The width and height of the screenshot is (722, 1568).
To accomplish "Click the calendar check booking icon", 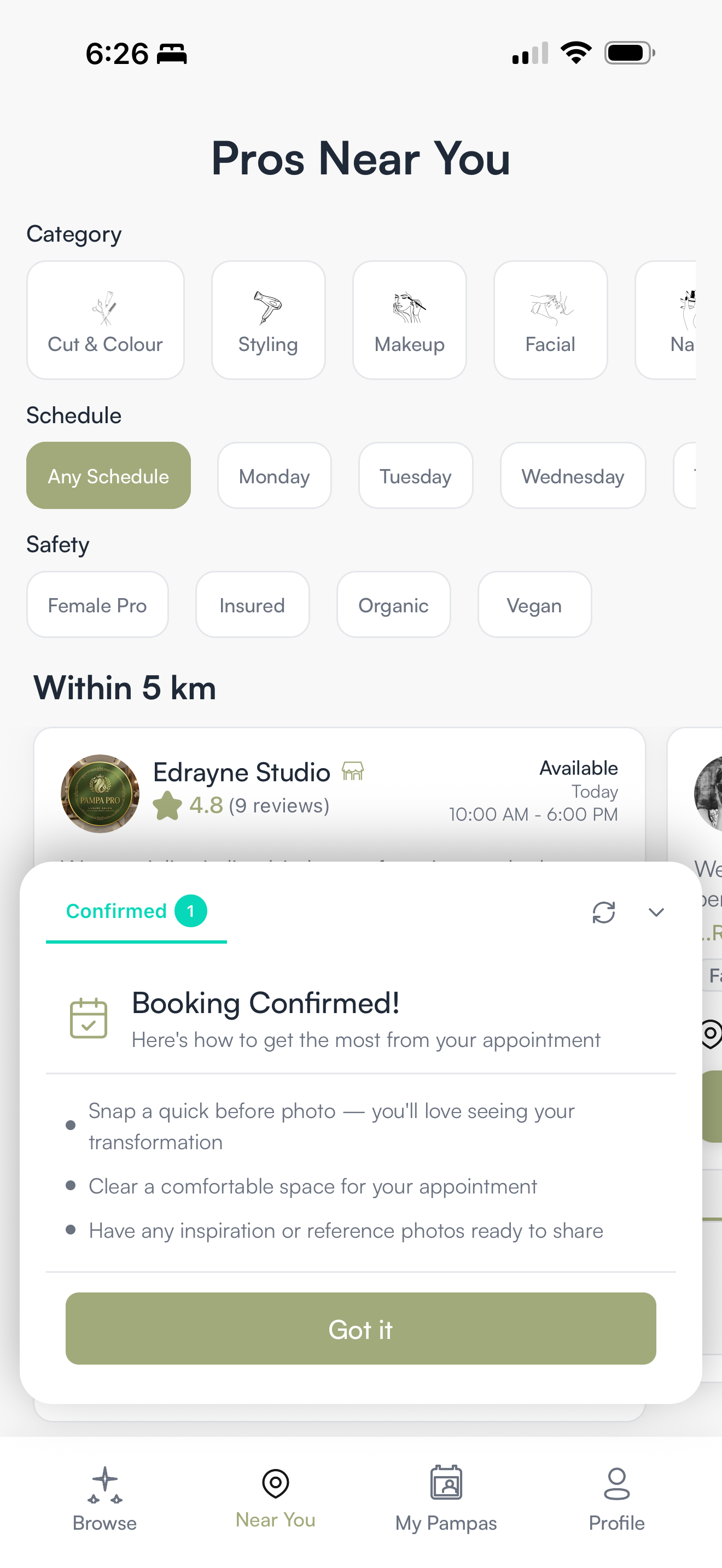I will (89, 1019).
